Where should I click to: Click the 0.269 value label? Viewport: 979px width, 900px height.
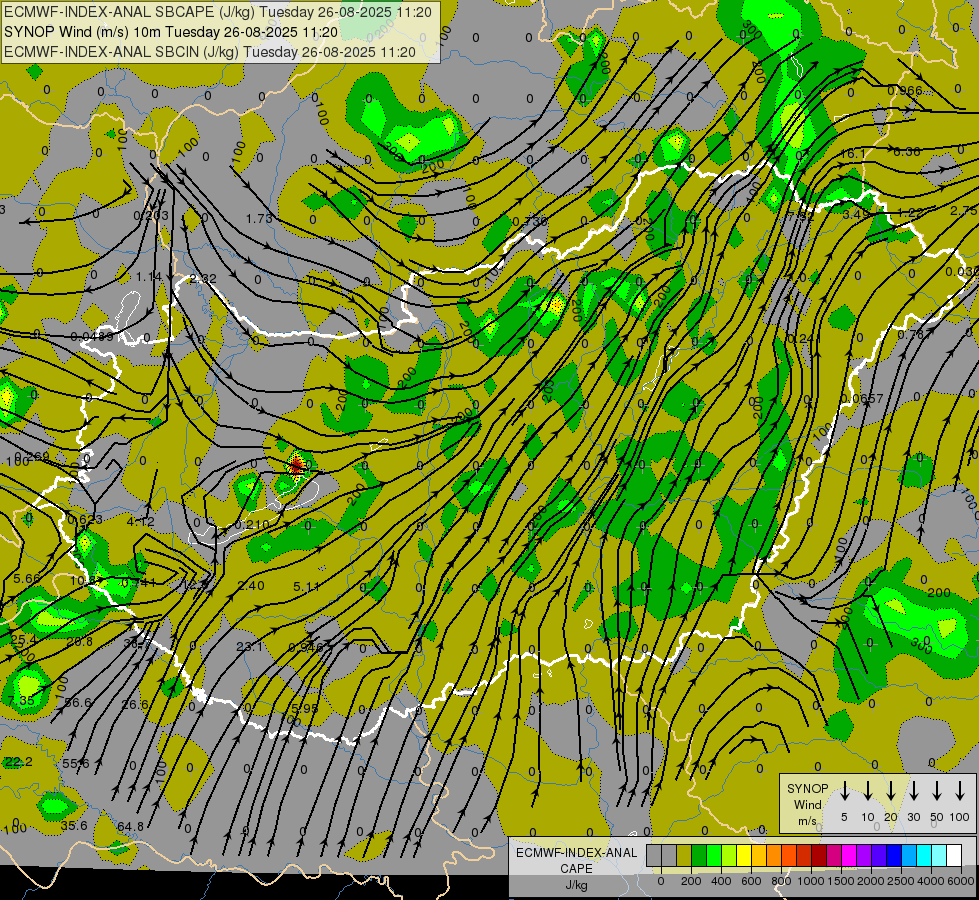(32, 456)
